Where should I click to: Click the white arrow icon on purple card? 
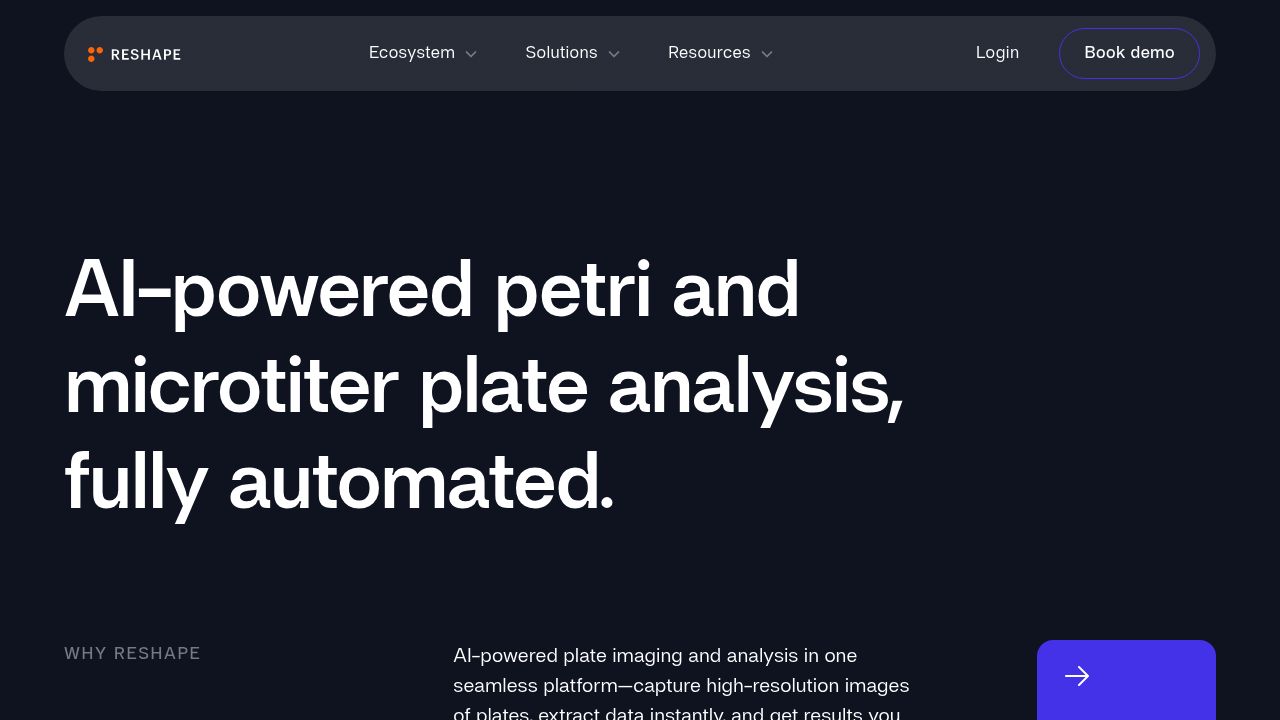click(1077, 677)
